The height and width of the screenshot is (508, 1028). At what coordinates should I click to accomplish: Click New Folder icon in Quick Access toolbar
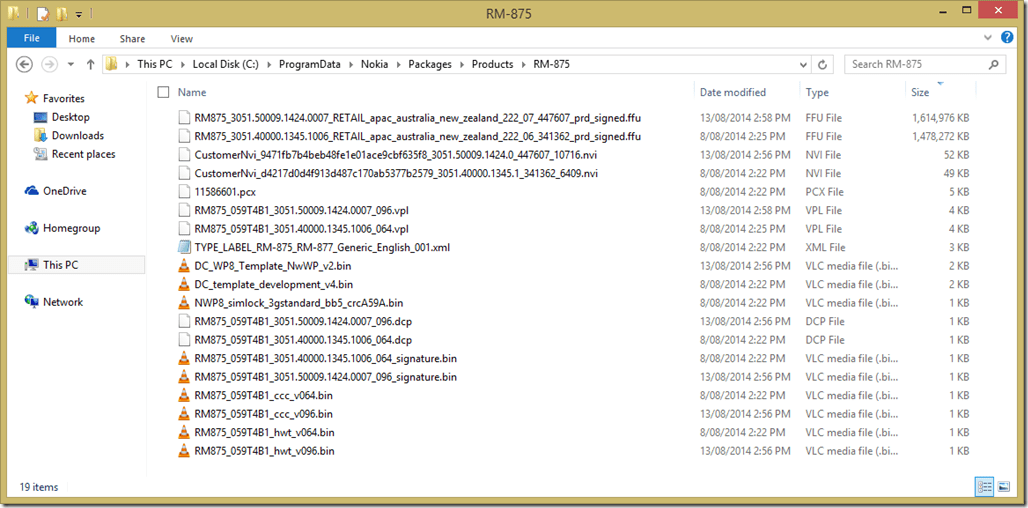62,14
